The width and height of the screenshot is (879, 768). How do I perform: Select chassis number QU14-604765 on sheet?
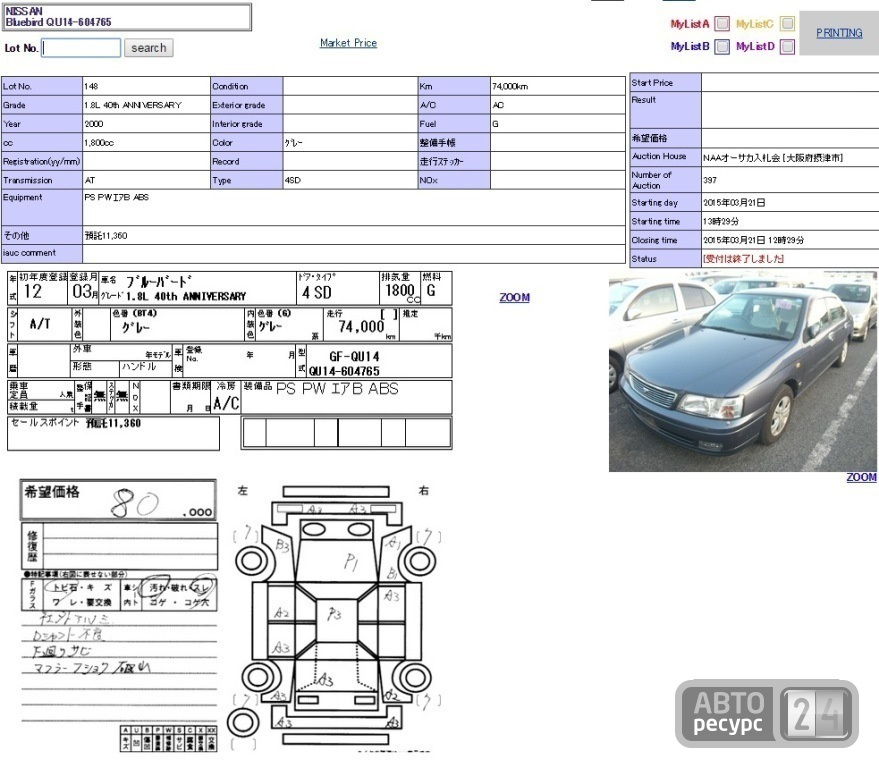344,371
